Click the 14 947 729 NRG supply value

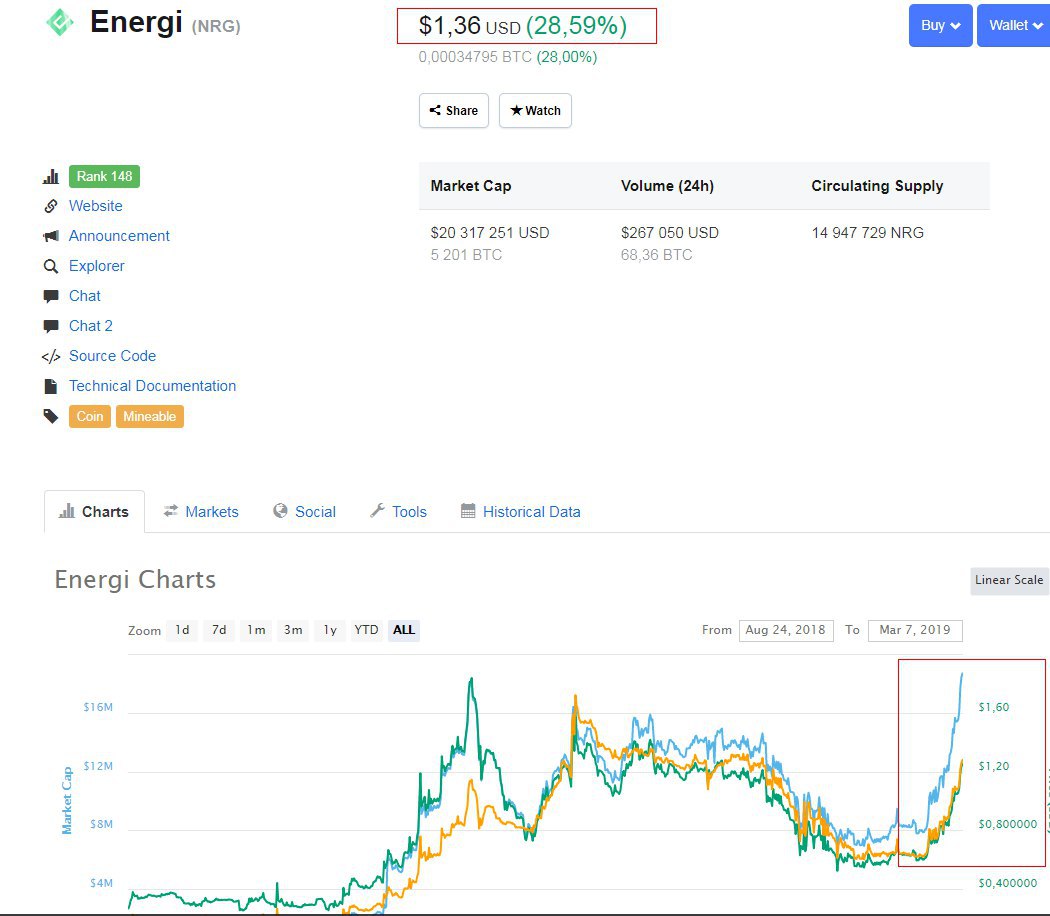[x=868, y=233]
